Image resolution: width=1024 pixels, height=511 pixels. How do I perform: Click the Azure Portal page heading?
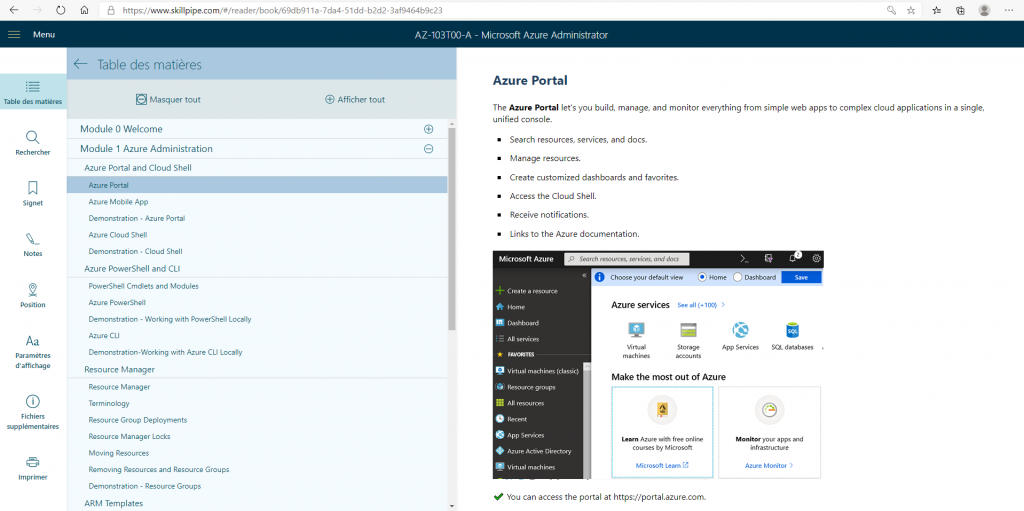pyautogui.click(x=530, y=80)
